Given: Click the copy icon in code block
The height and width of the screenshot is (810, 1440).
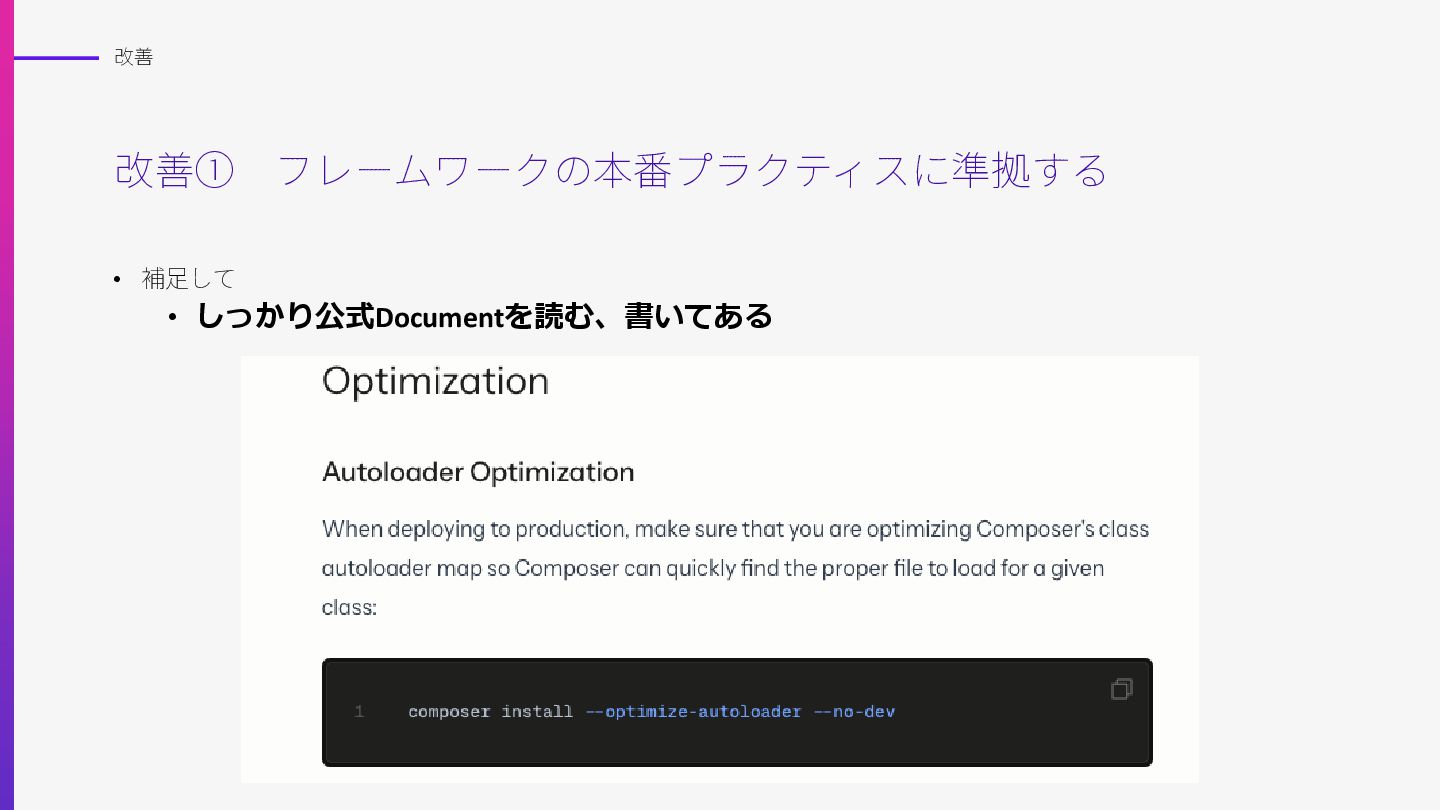Looking at the screenshot, I should tap(1122, 689).
